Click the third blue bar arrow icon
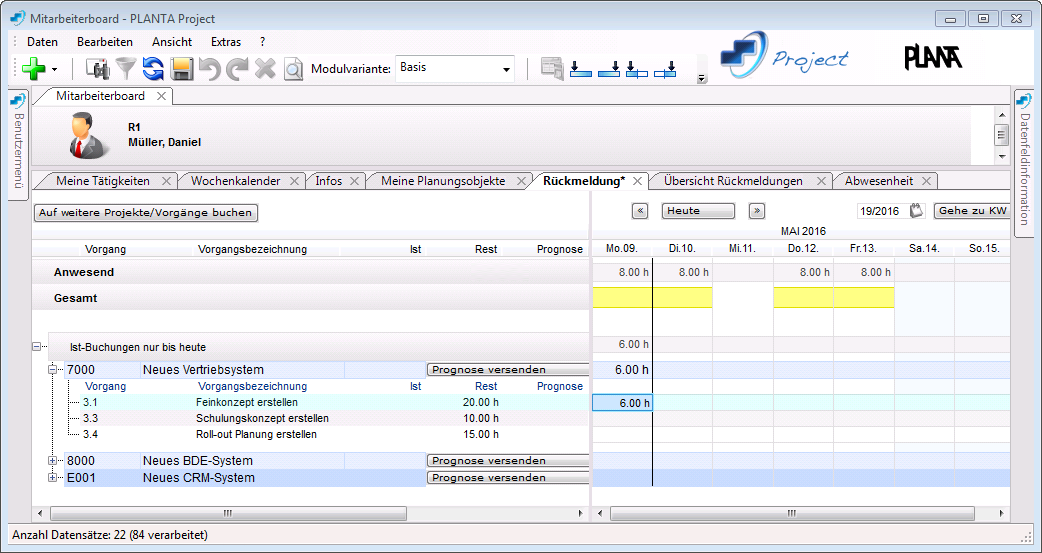 coord(637,68)
